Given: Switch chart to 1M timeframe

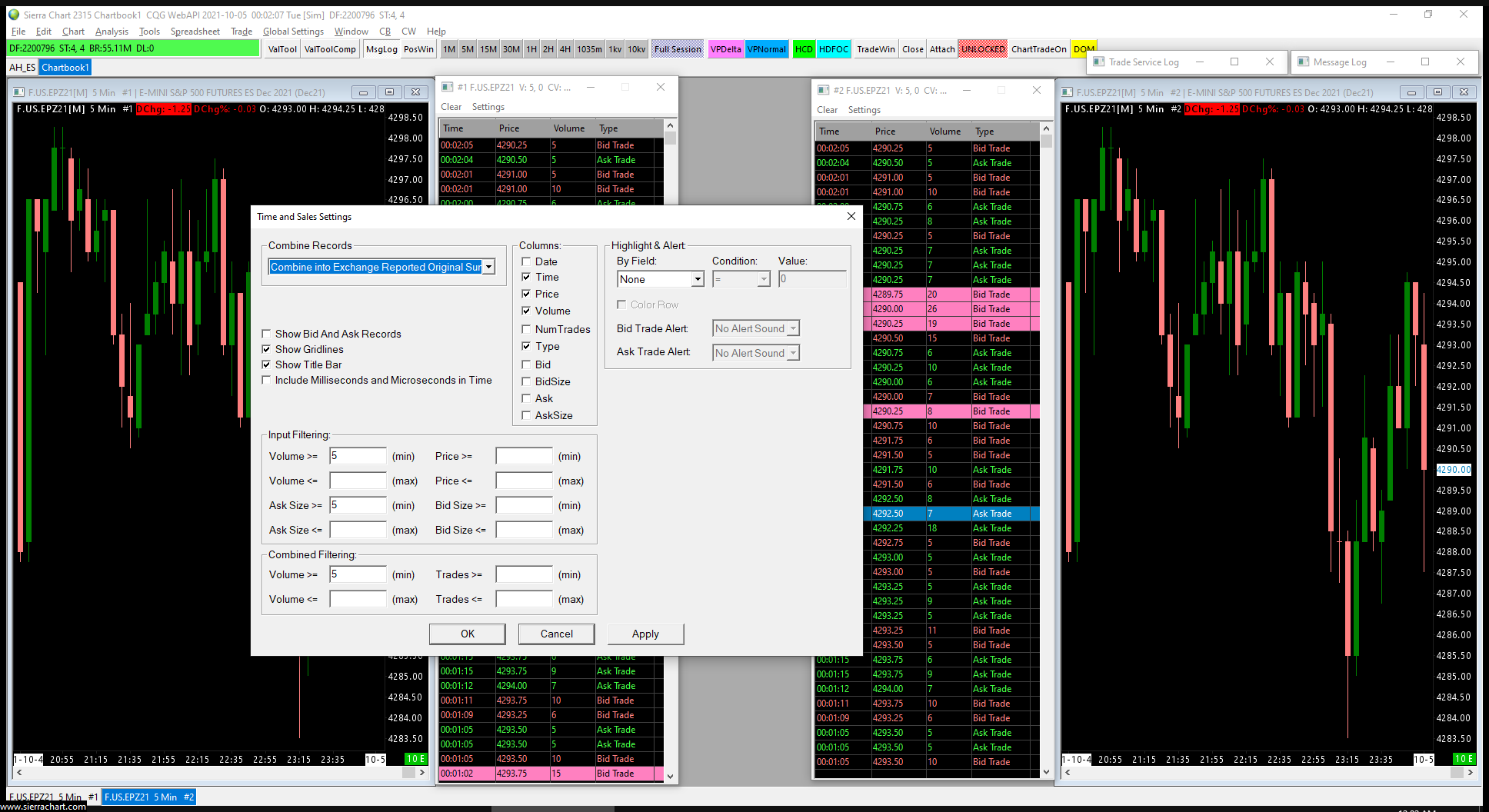Looking at the screenshot, I should pos(449,49).
